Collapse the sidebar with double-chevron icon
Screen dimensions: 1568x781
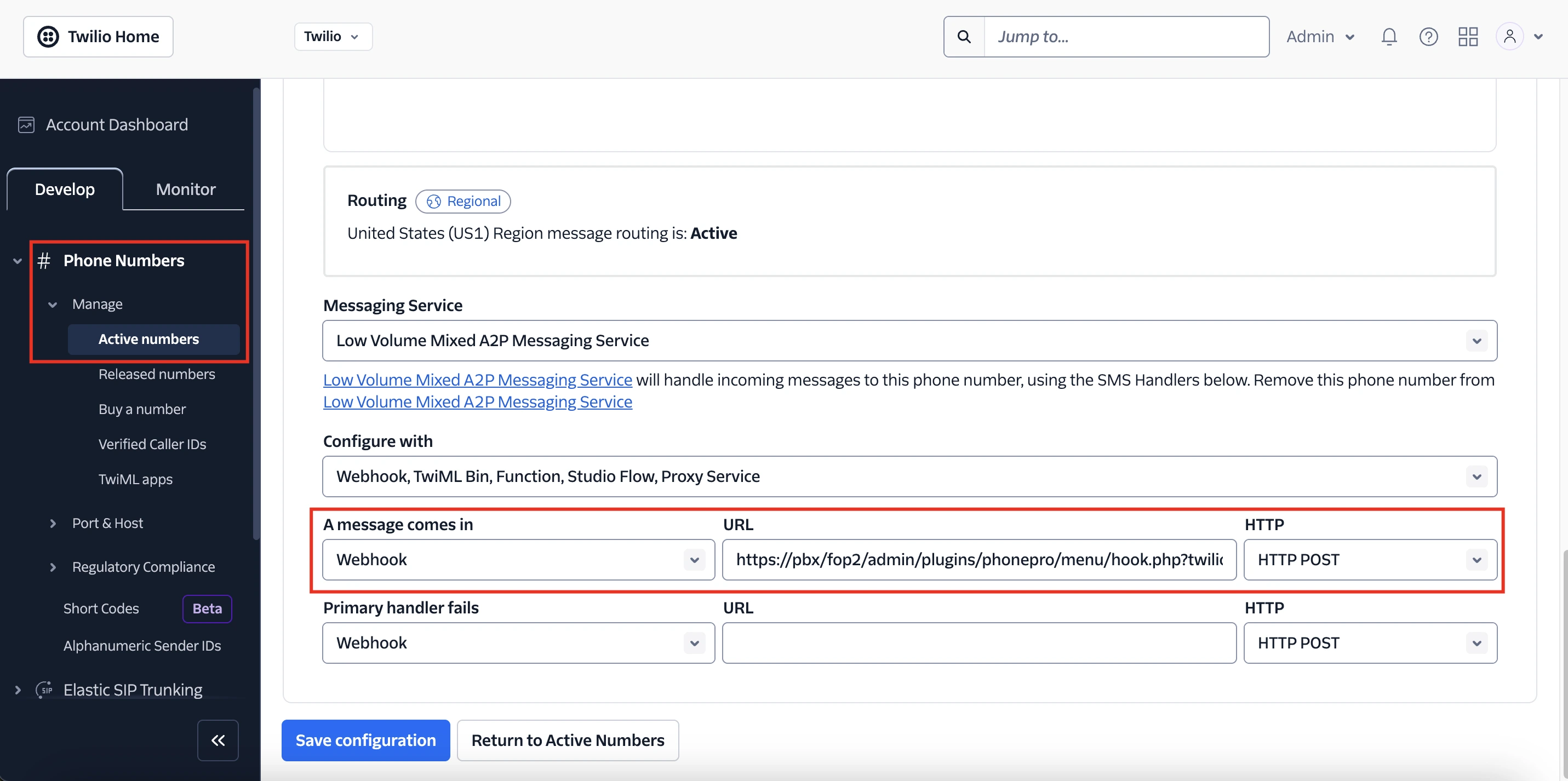coord(218,739)
